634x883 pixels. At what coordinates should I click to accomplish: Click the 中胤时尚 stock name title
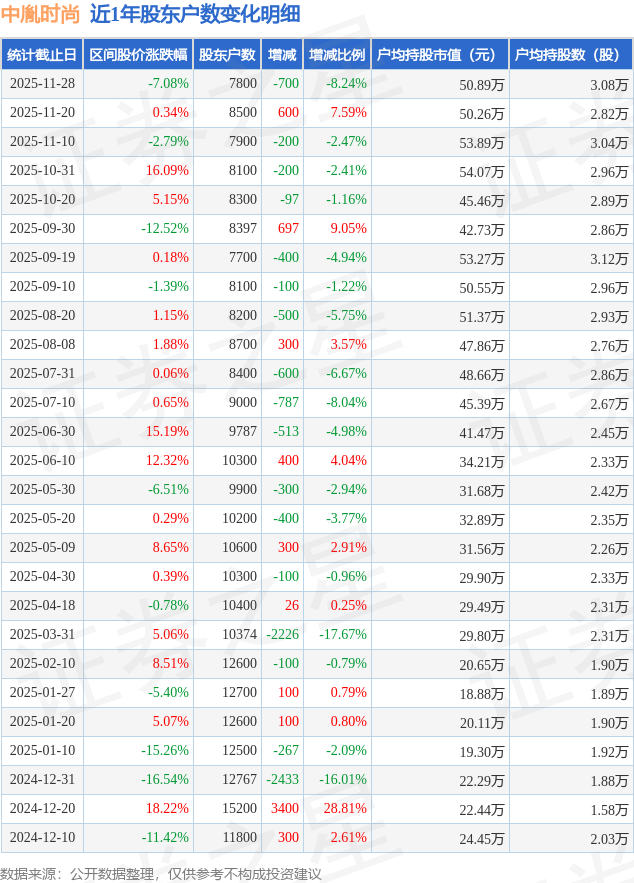[x=41, y=15]
